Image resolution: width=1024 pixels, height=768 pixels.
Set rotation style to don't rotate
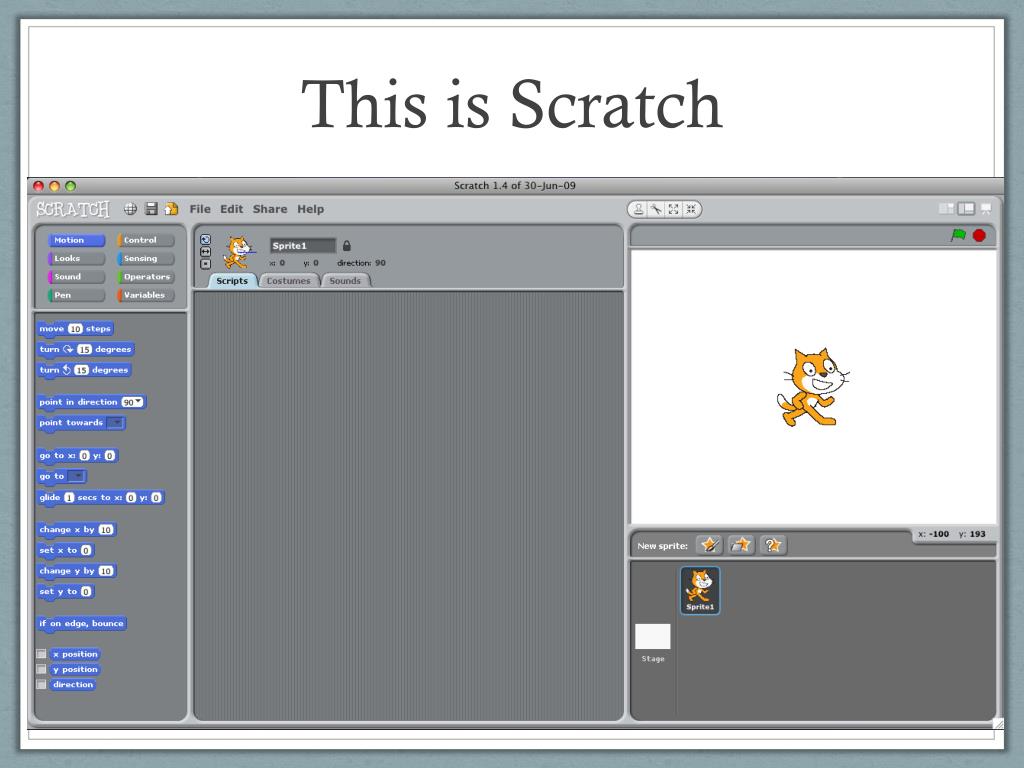coord(205,264)
